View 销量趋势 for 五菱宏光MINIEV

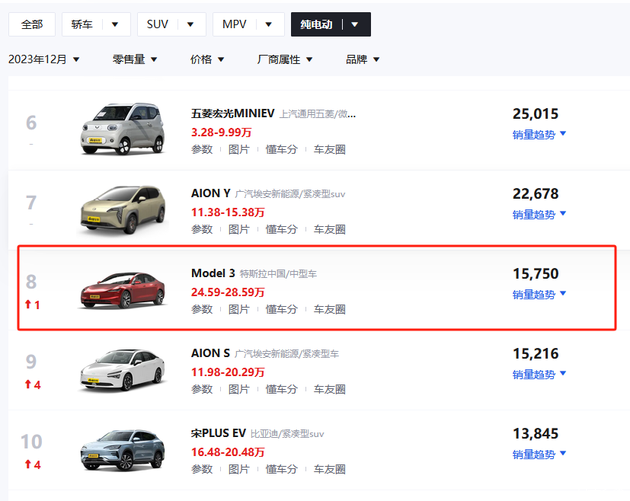click(539, 134)
